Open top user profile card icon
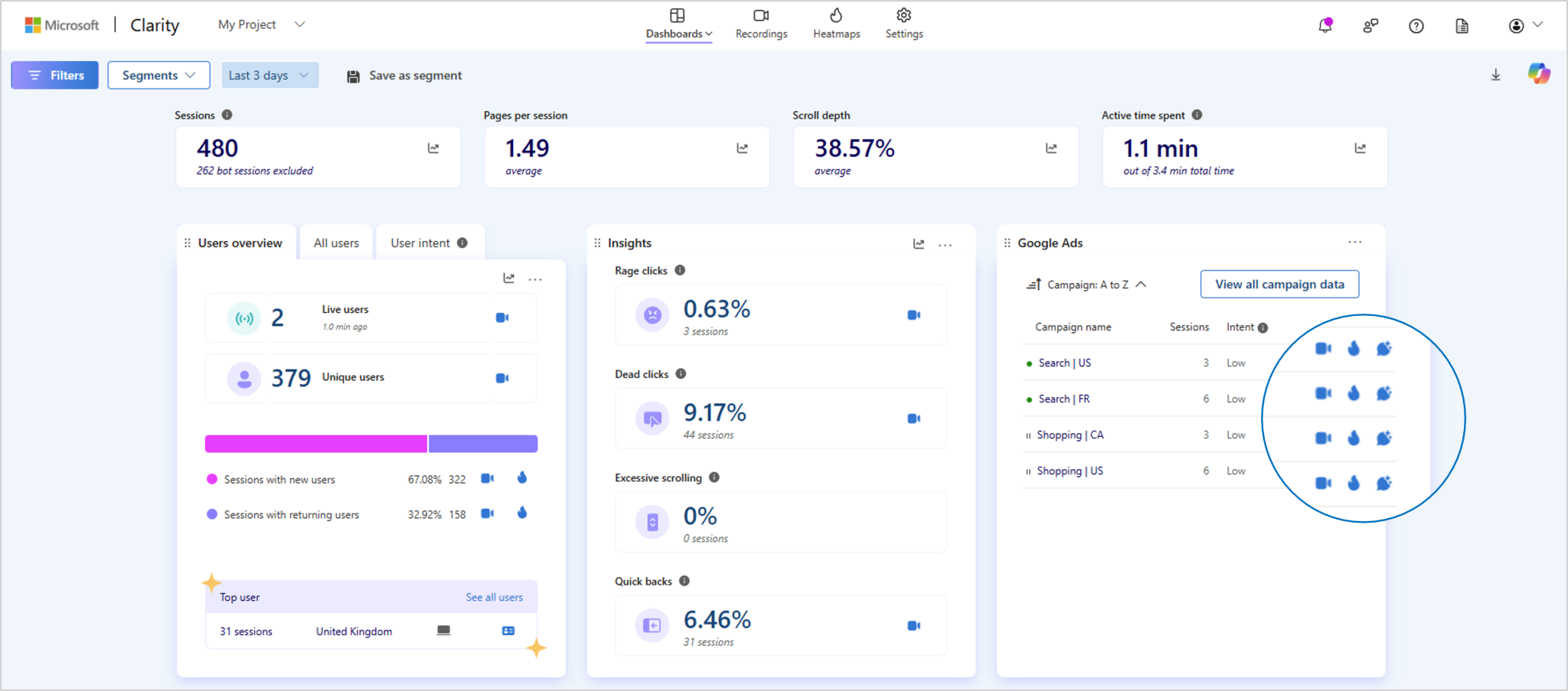The image size is (1568, 691). click(x=508, y=631)
